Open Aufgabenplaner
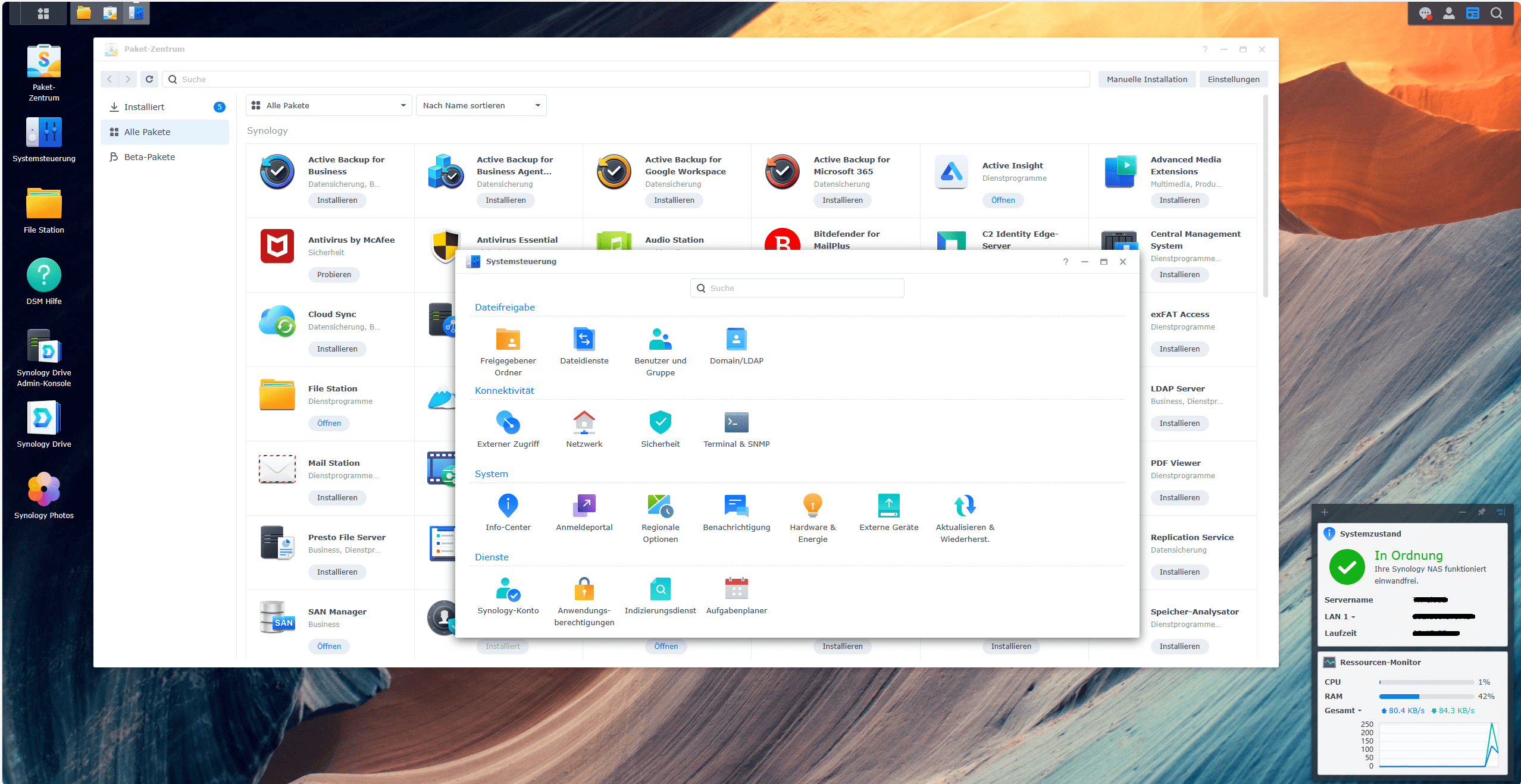Viewport: 1521px width, 784px height. point(736,595)
